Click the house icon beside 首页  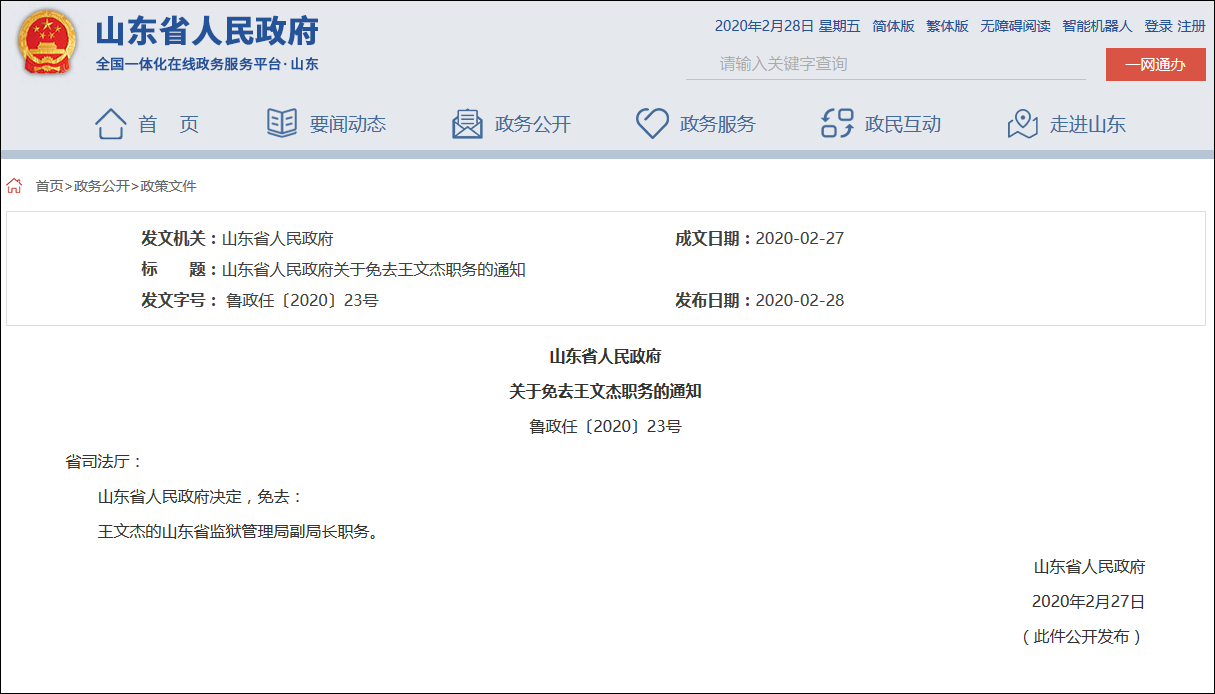(x=110, y=124)
